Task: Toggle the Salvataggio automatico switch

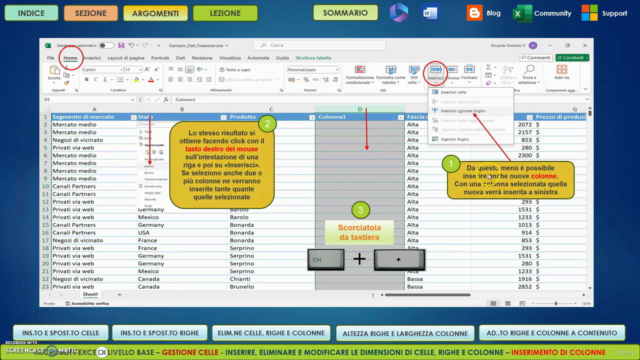Action: point(106,45)
